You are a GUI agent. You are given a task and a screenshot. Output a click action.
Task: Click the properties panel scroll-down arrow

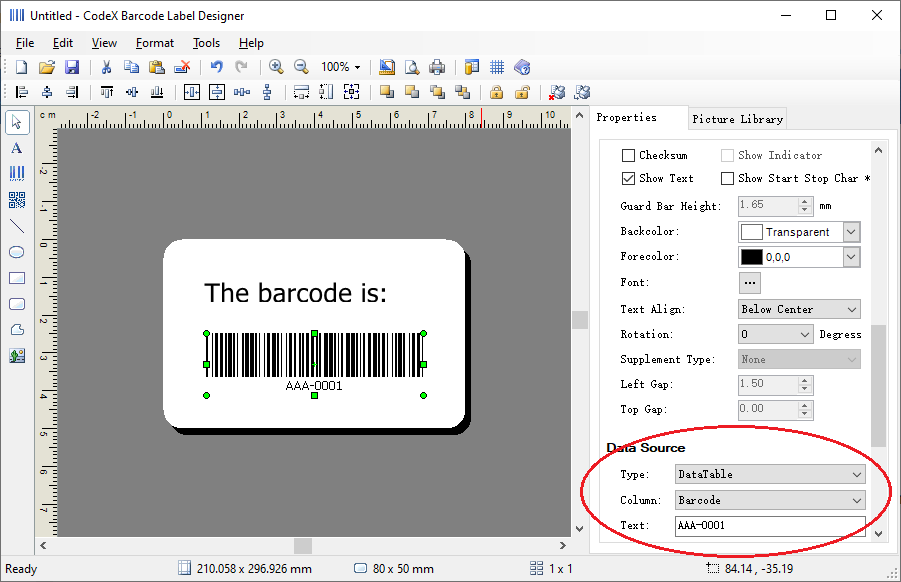click(878, 534)
